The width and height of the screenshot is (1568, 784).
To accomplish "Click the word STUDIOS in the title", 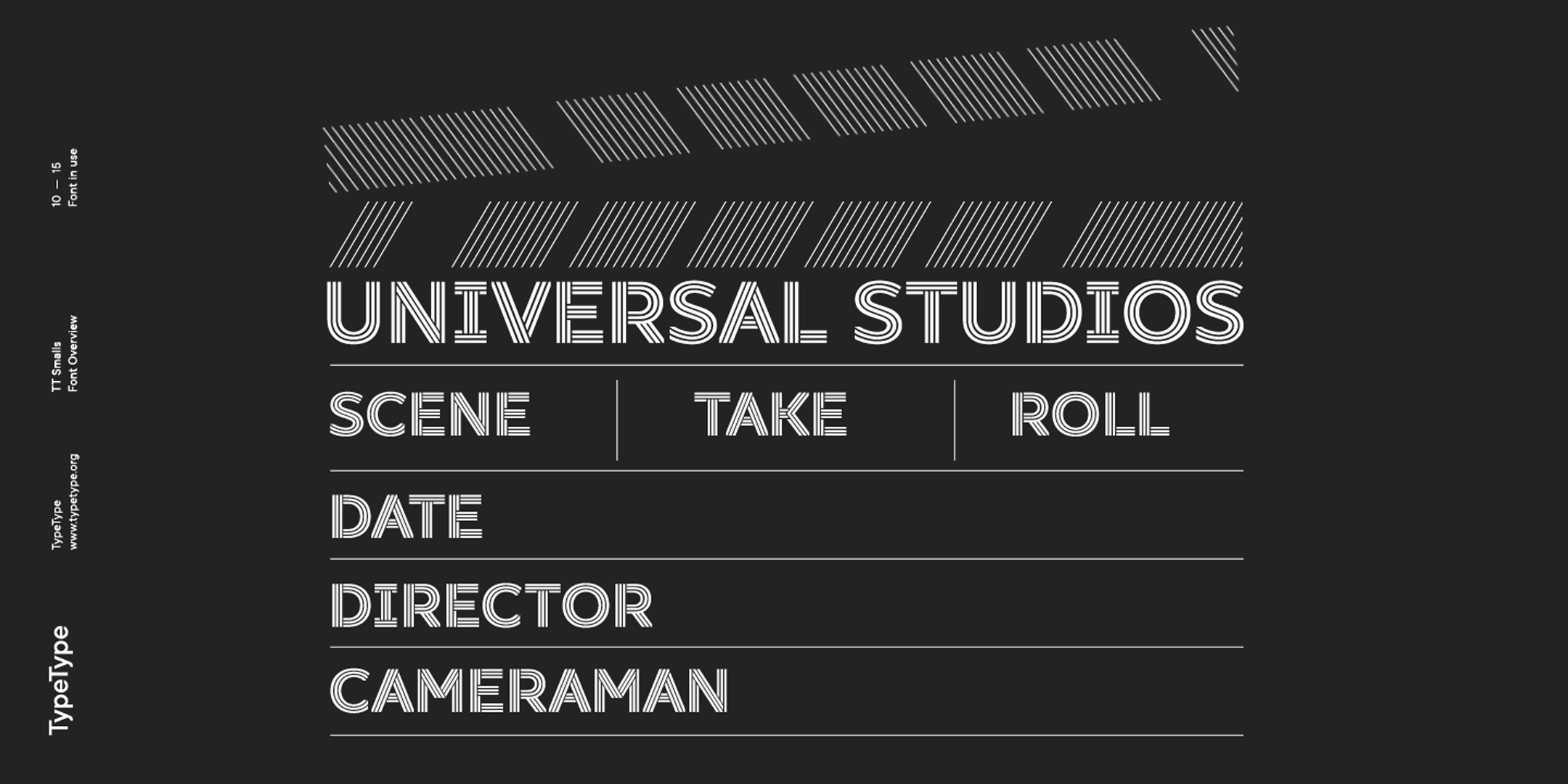I will 1048,312.
